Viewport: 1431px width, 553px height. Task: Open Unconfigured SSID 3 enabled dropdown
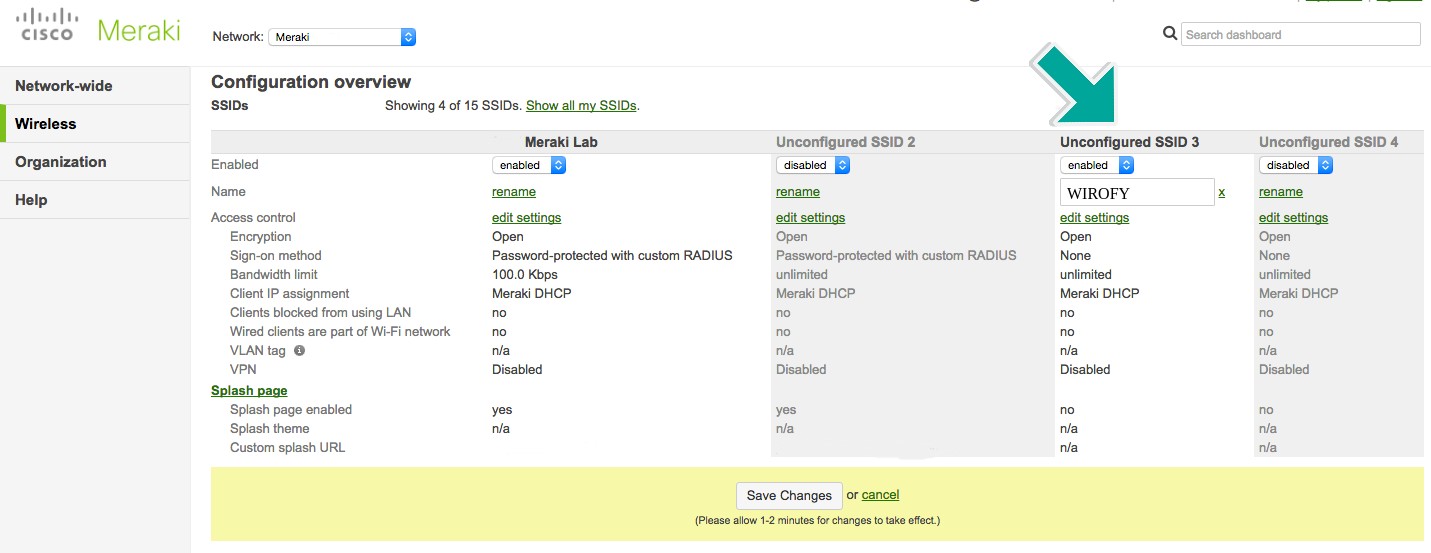1097,165
